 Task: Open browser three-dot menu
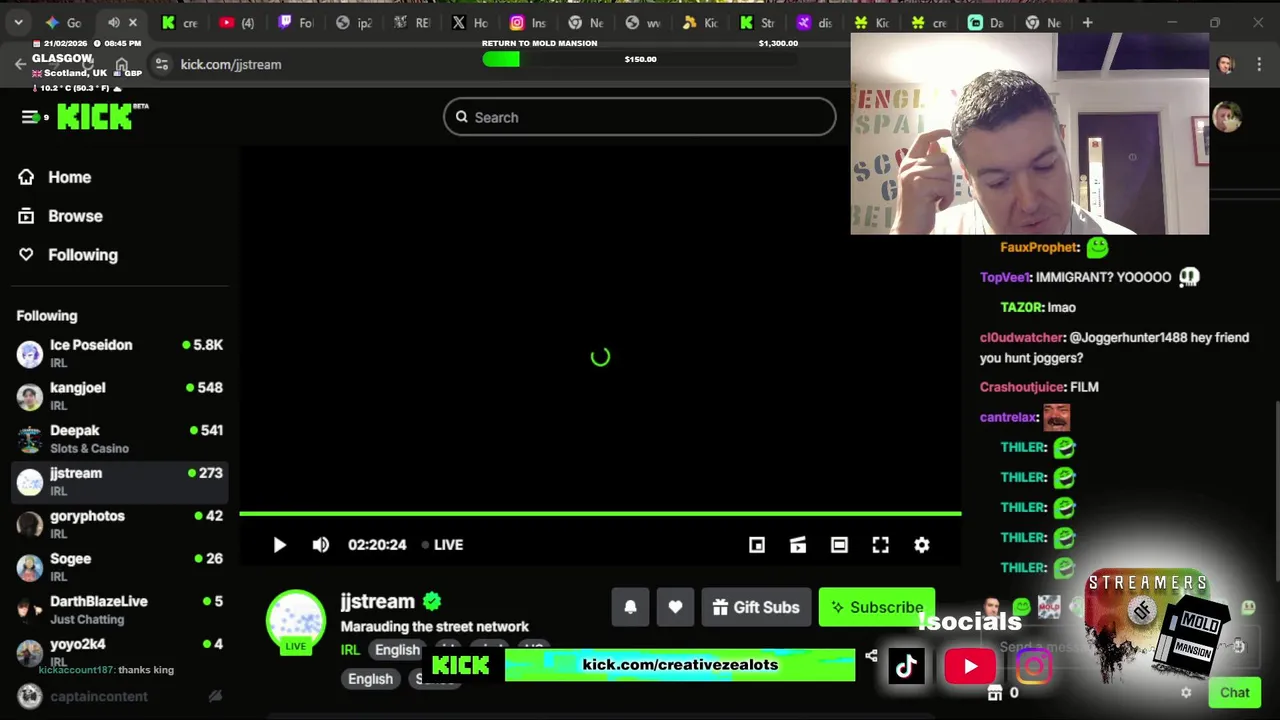(1258, 64)
